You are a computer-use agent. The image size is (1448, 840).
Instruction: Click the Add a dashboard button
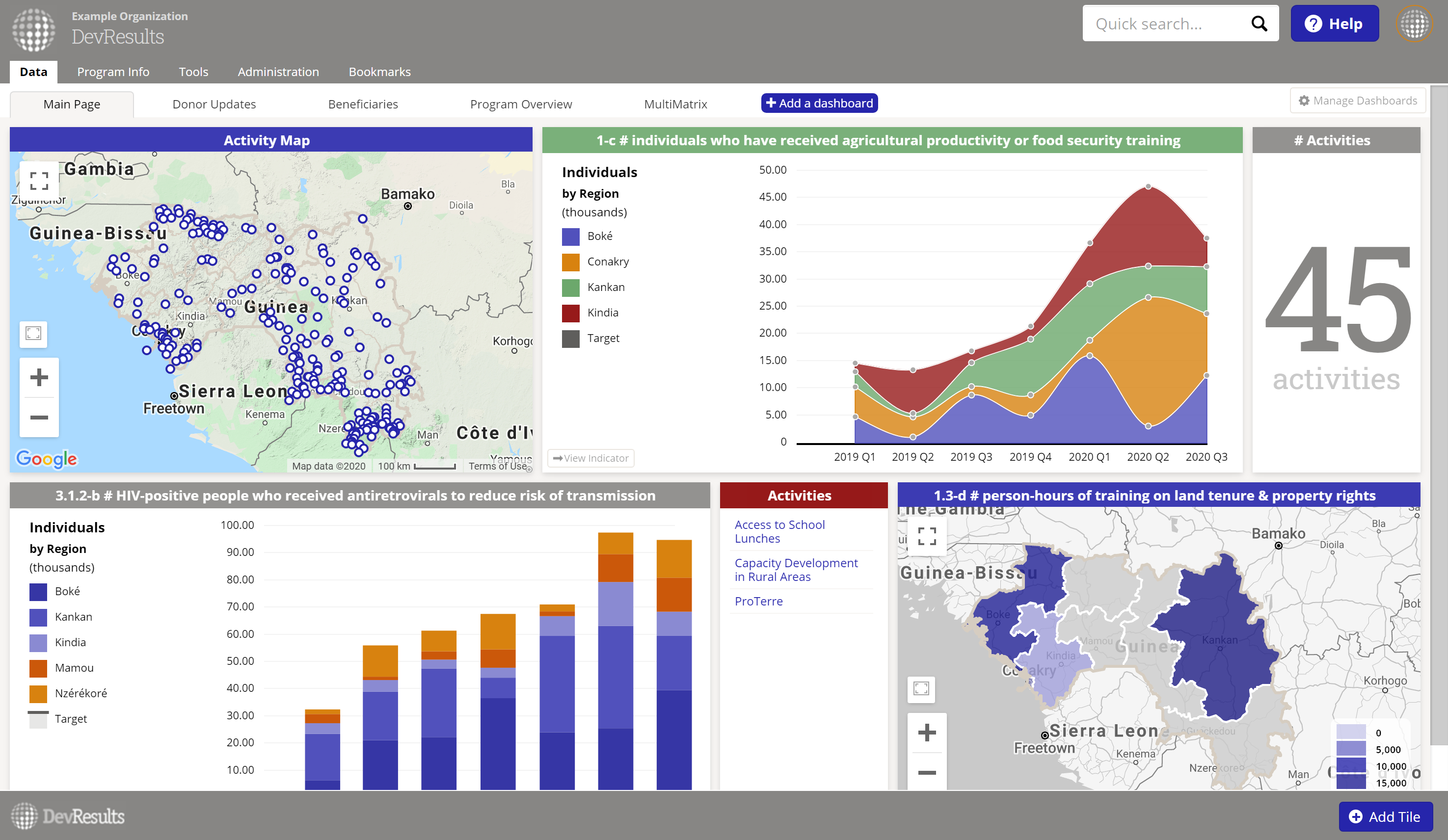click(x=819, y=104)
